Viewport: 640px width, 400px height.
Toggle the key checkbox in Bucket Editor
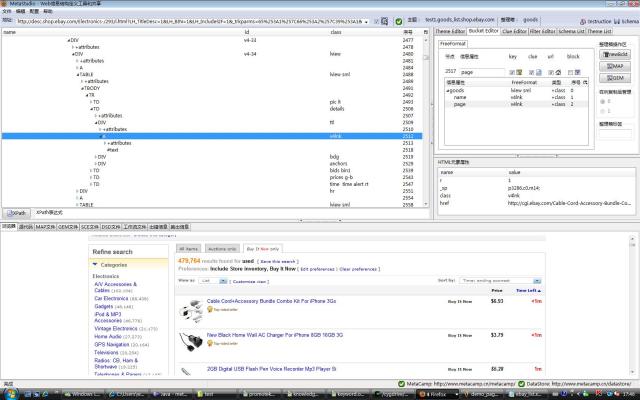[x=512, y=72]
